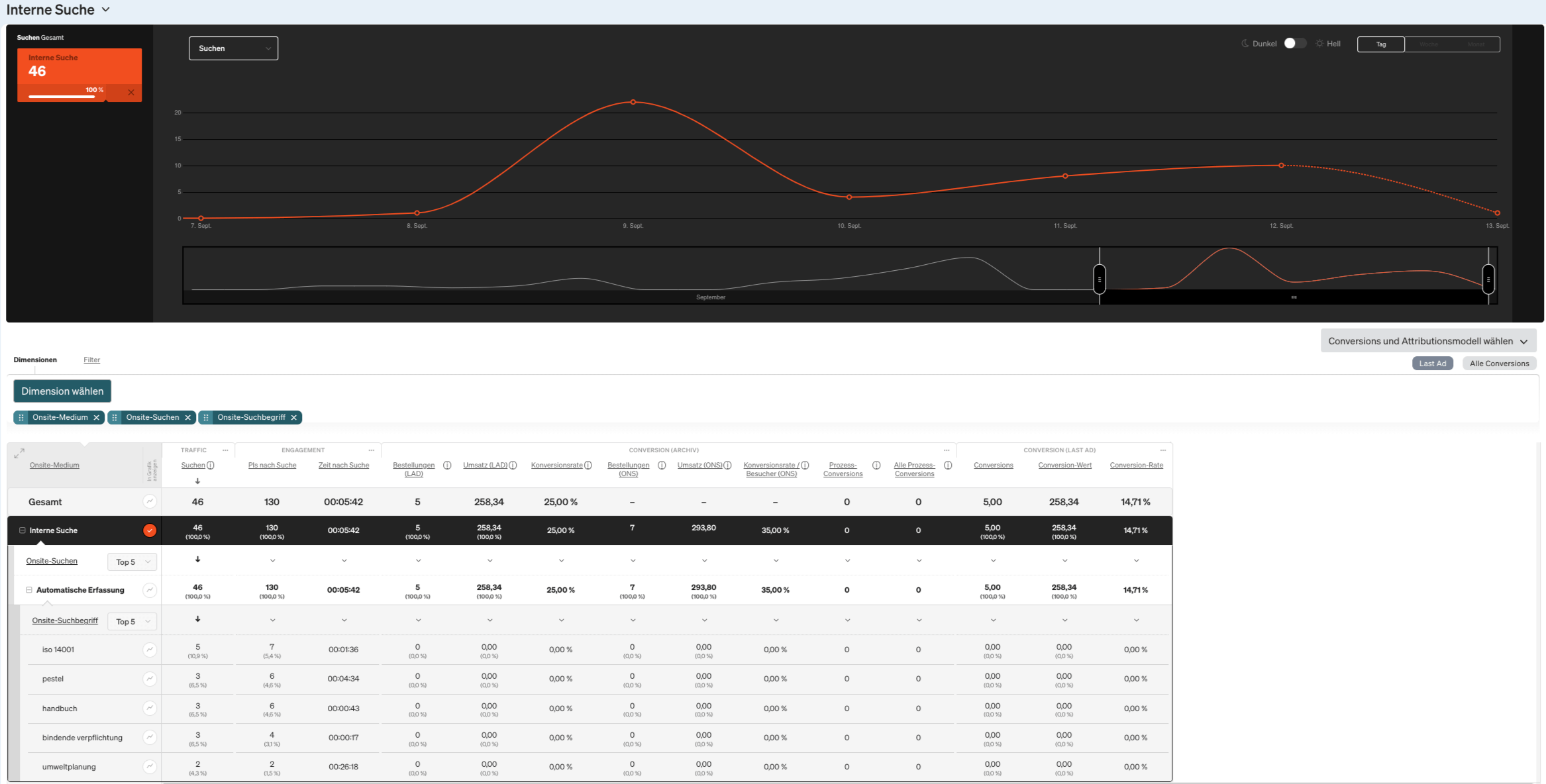Click drag handle icon on Onsite-Suchbegriff chip
Viewport: 1546px width, 784px height.
tap(206, 418)
